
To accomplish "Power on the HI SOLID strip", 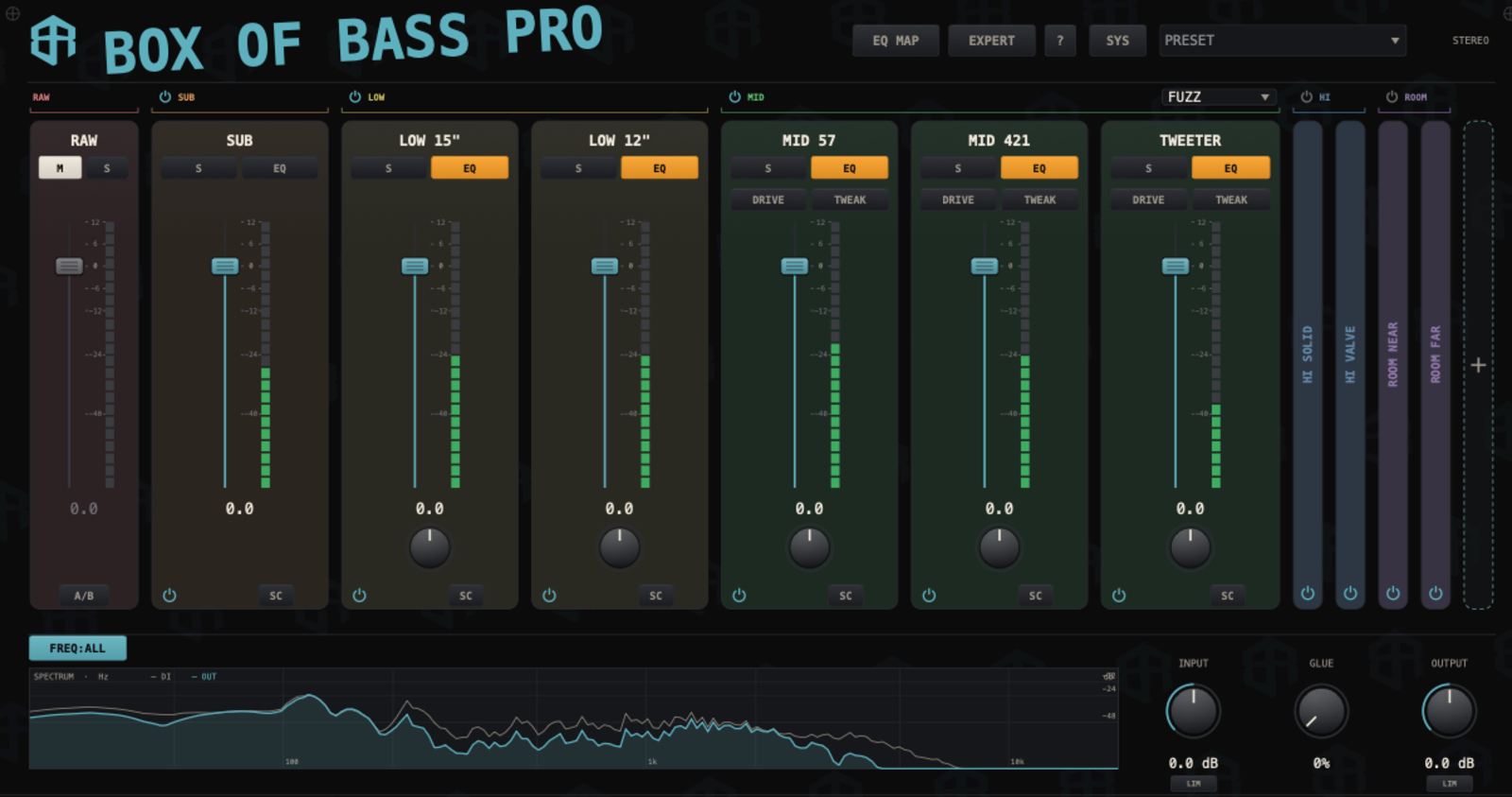I will [1308, 594].
